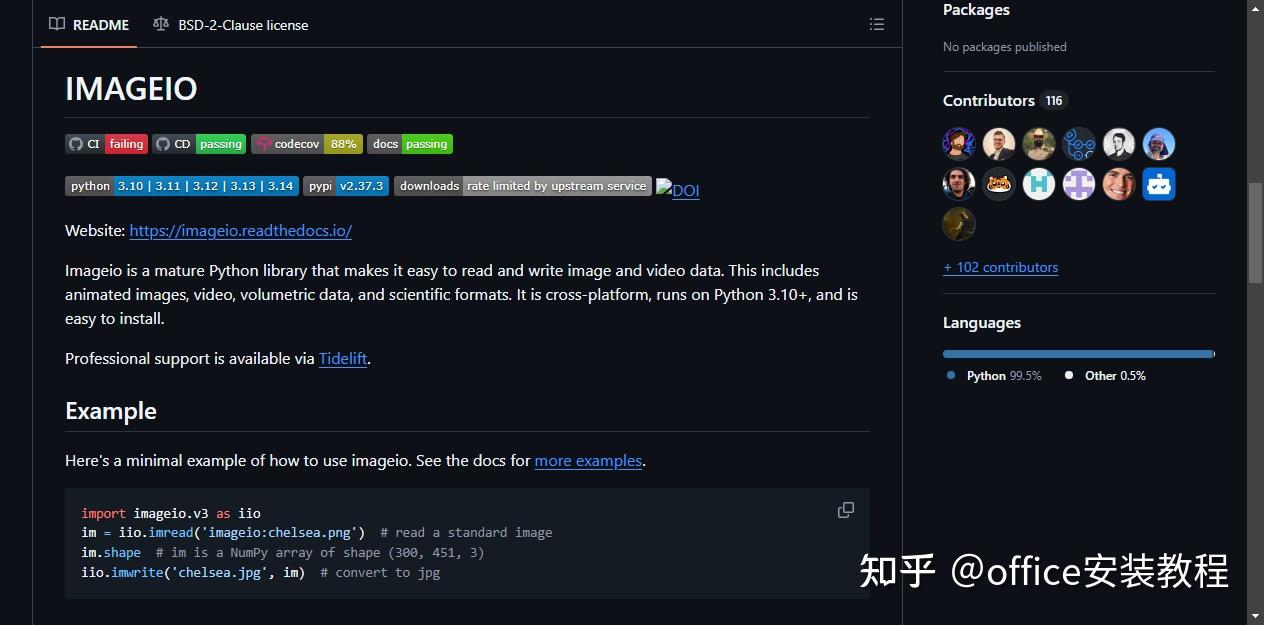
Task: Switch to BSD-2-Clause license tab
Action: 231,24
